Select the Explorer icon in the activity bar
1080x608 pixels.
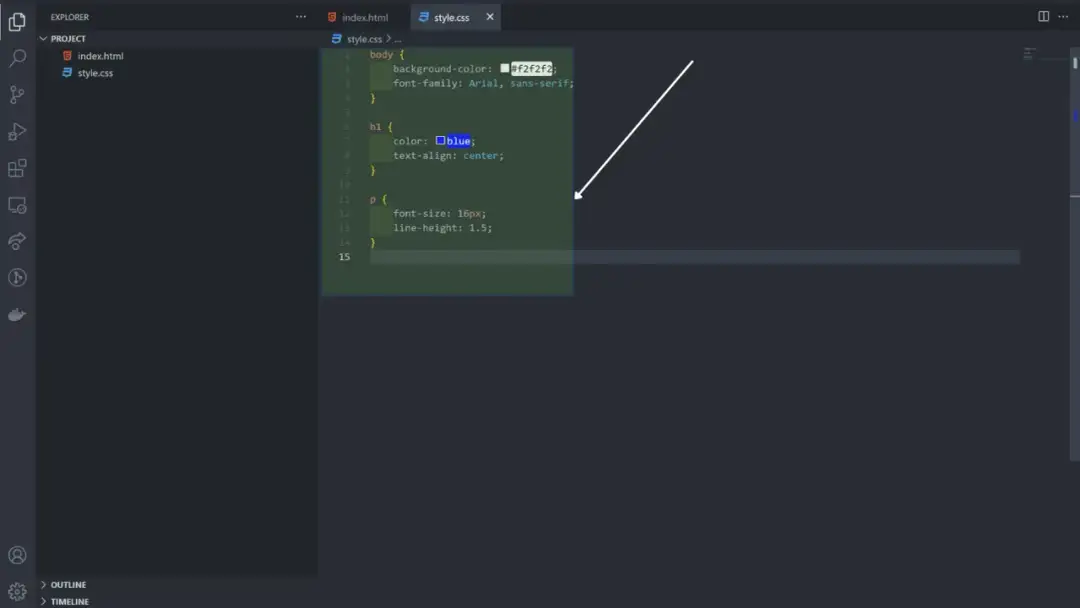tap(16, 22)
